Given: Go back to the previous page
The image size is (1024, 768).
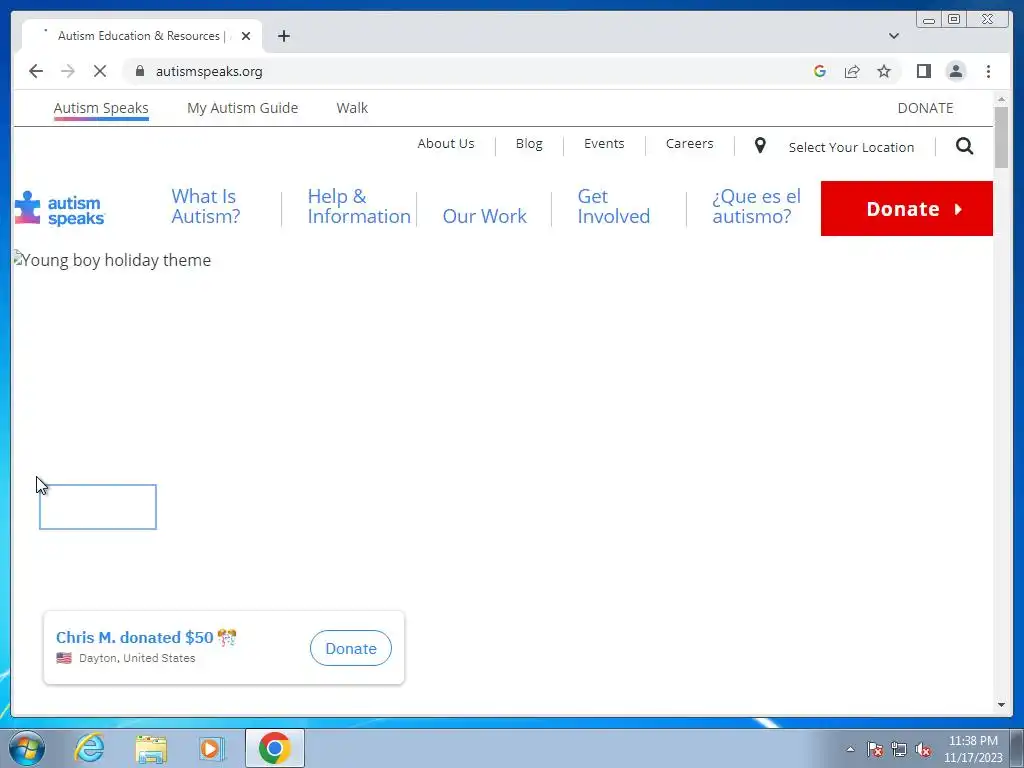Looking at the screenshot, I should (36, 71).
